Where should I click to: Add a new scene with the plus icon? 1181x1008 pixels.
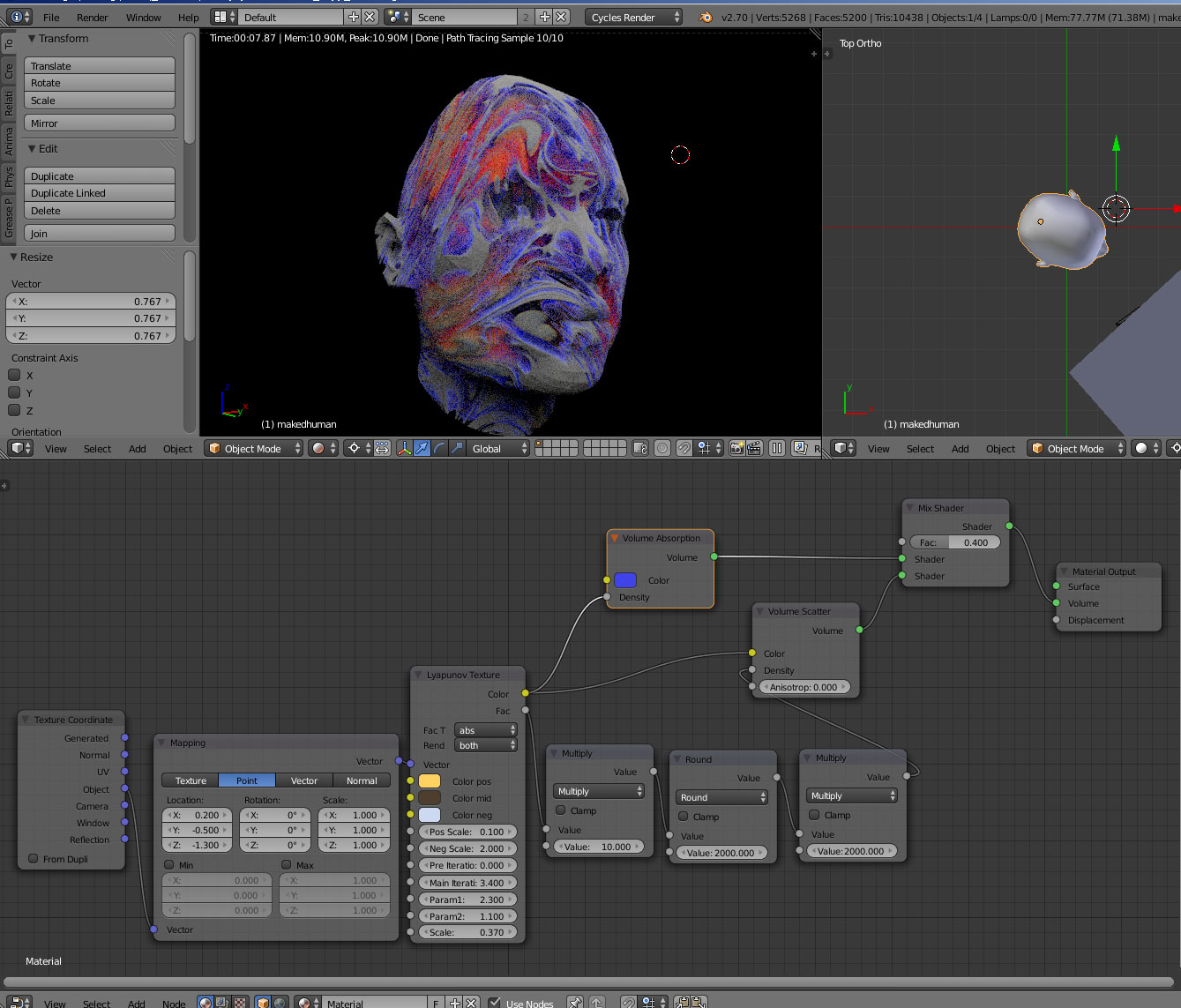pyautogui.click(x=544, y=17)
